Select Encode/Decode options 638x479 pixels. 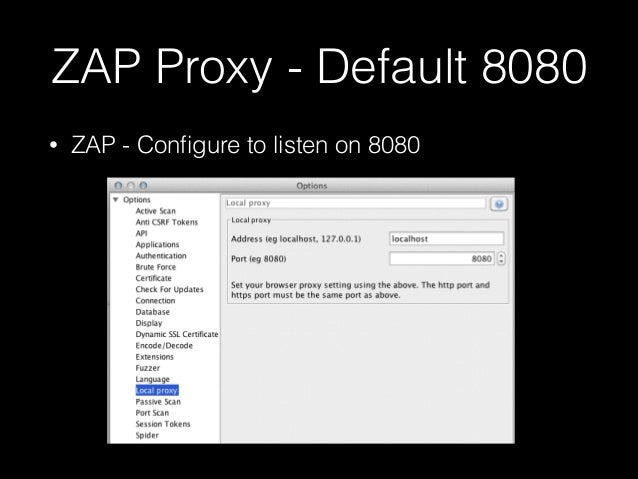click(x=164, y=346)
